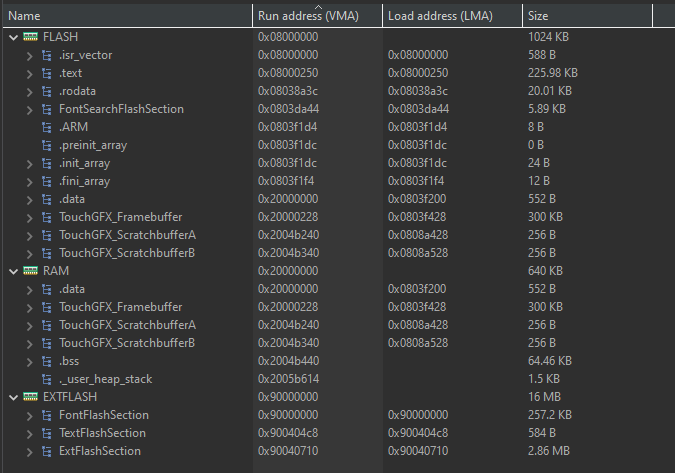Expand the FontFlashSection entry
The width and height of the screenshot is (675, 473).
pyautogui.click(x=29, y=416)
